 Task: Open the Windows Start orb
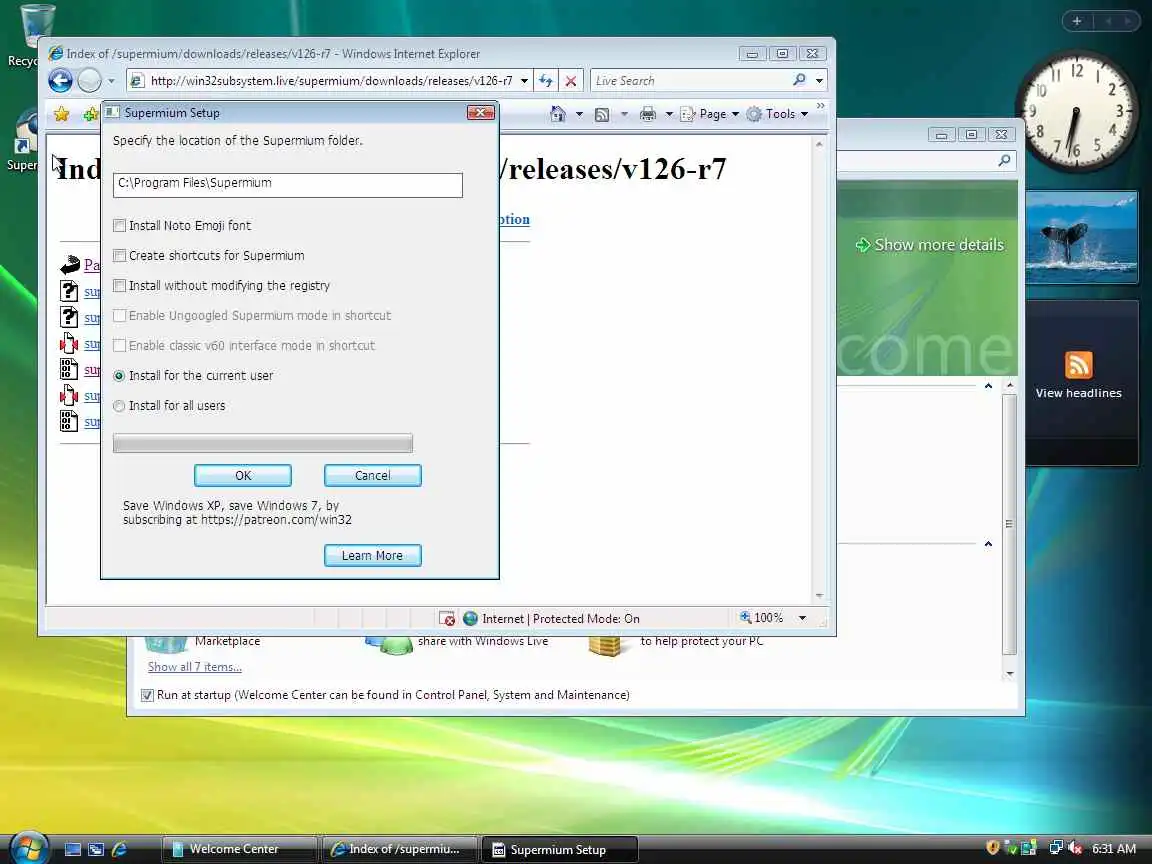(x=29, y=848)
